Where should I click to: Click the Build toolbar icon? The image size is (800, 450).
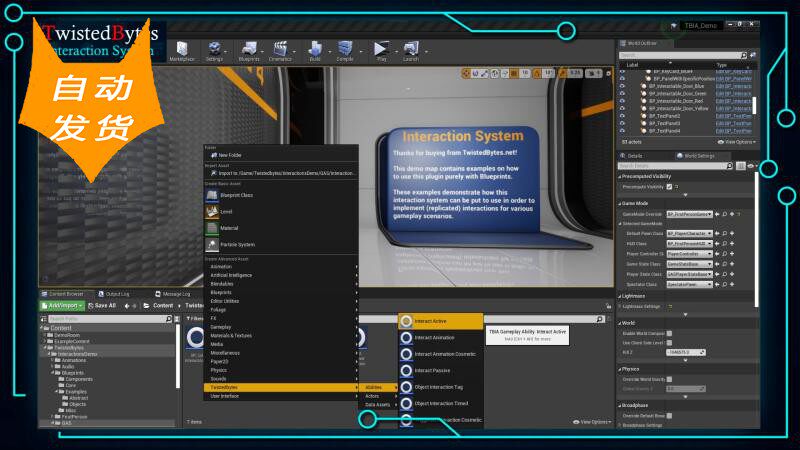point(315,49)
